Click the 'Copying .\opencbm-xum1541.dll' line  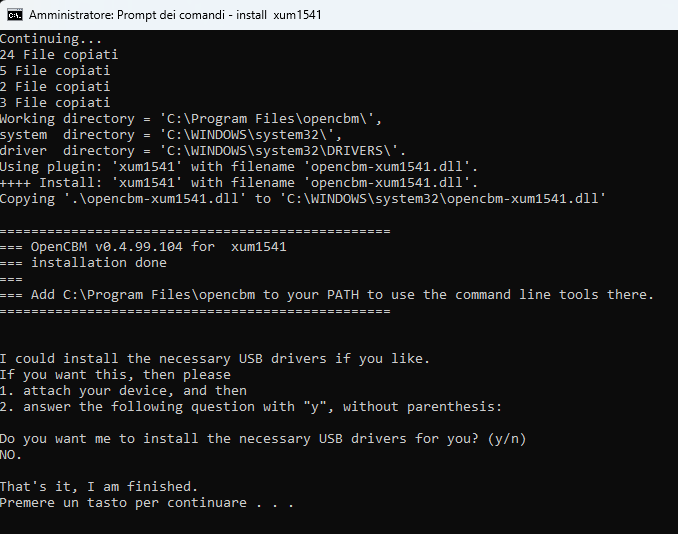pos(303,199)
